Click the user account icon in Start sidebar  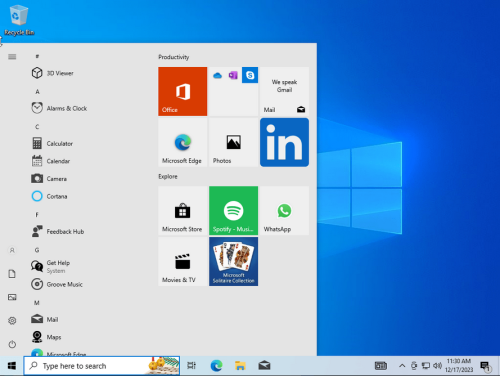pyautogui.click(x=12, y=250)
